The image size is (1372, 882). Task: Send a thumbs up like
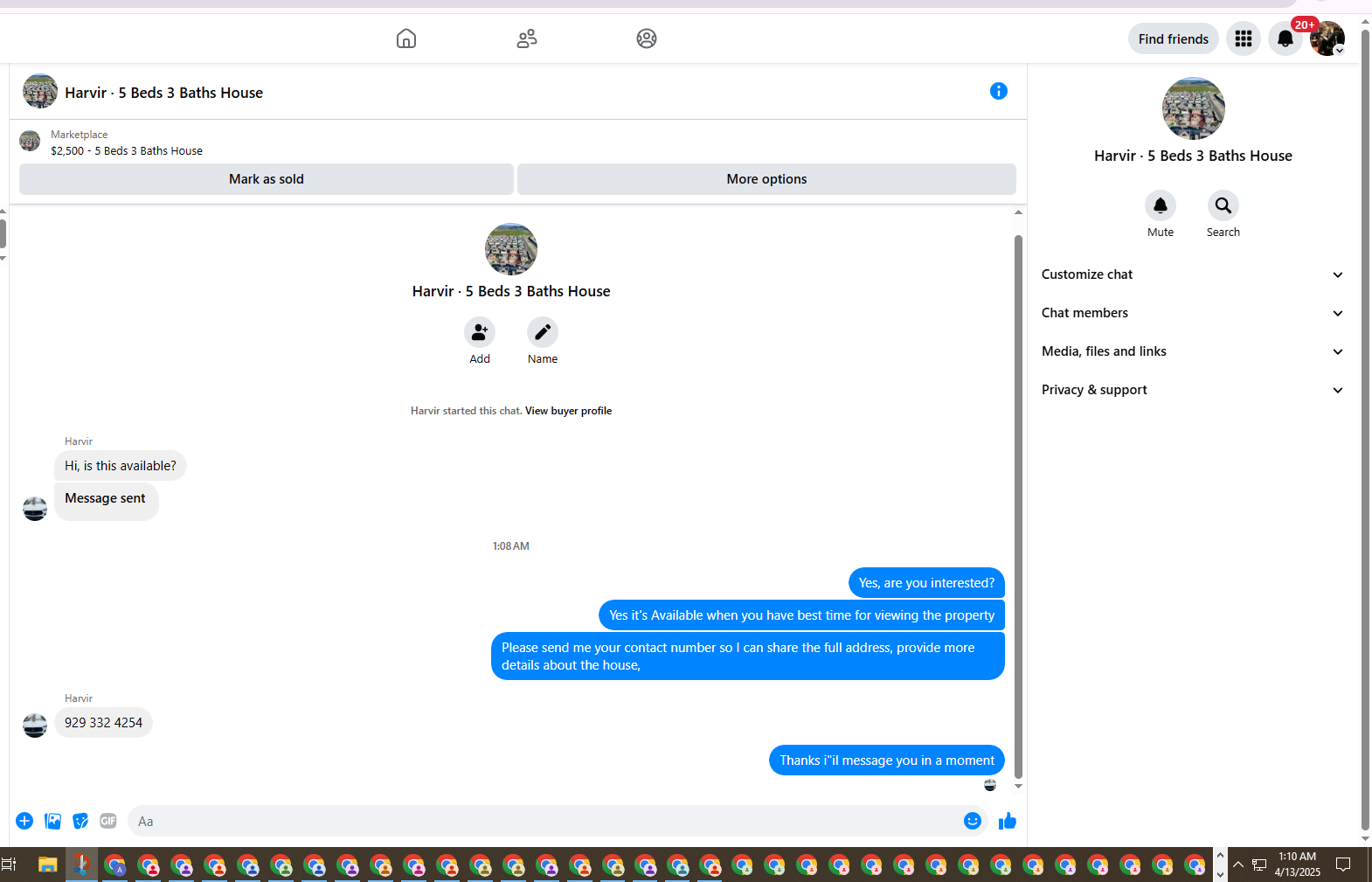click(x=1008, y=821)
